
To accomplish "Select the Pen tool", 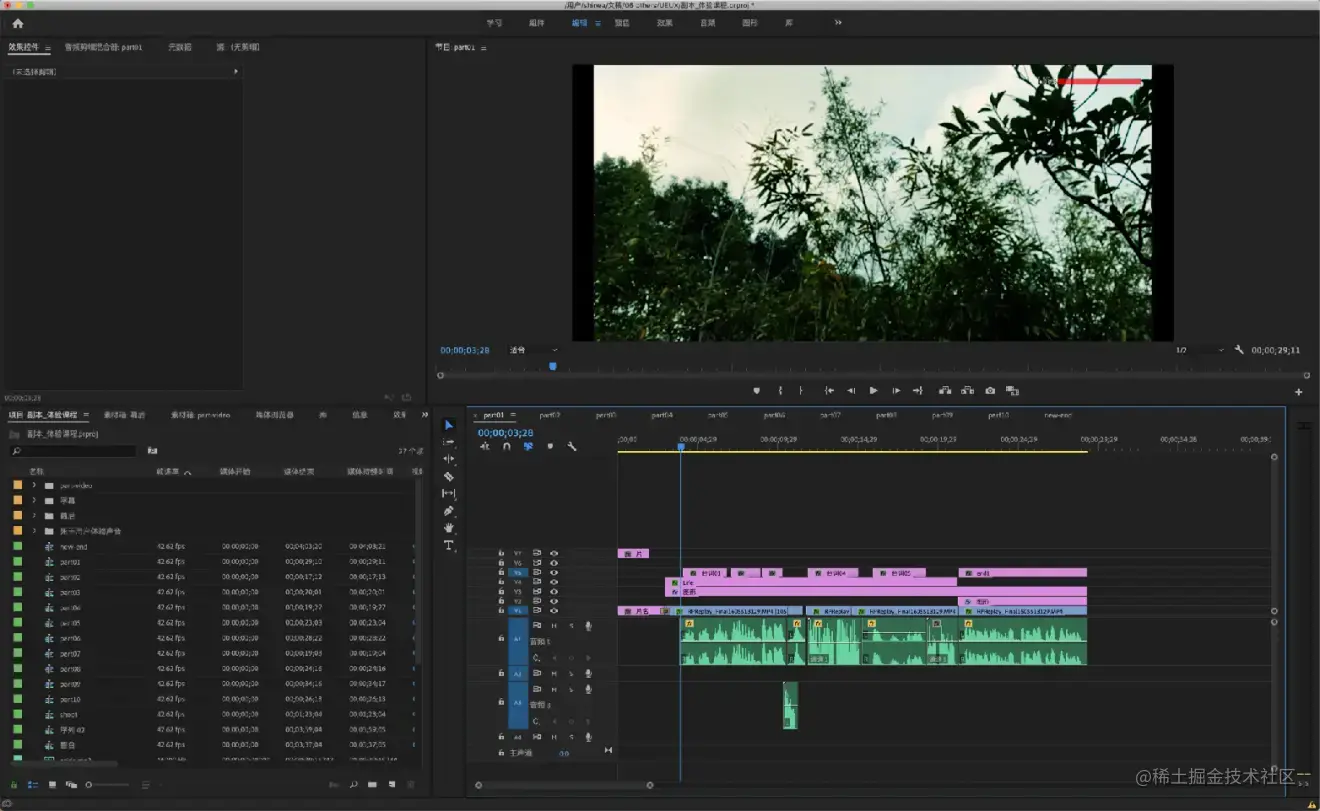I will point(449,511).
